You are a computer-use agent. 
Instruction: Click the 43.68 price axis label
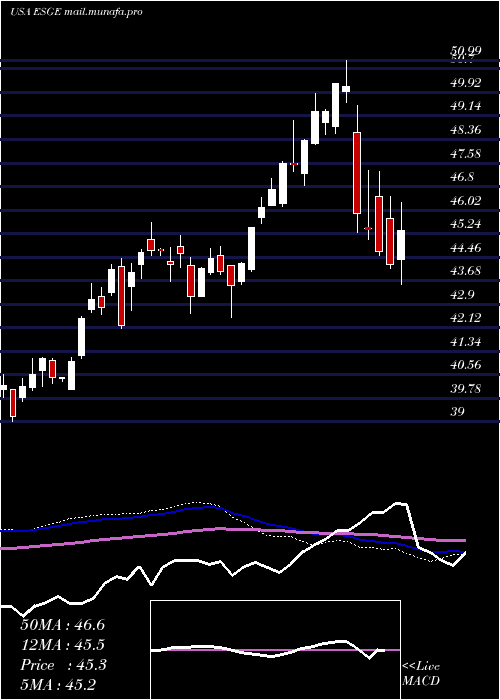(x=466, y=271)
